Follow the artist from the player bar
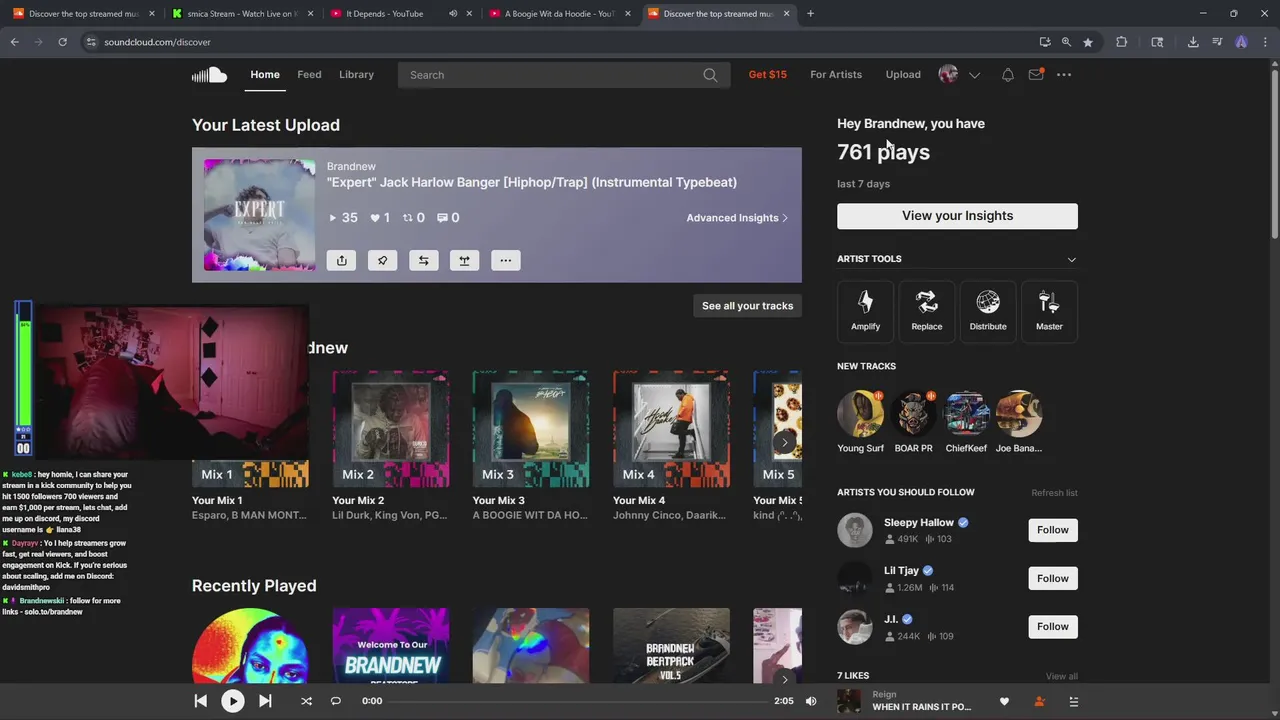1280x720 pixels. pos(1039,702)
